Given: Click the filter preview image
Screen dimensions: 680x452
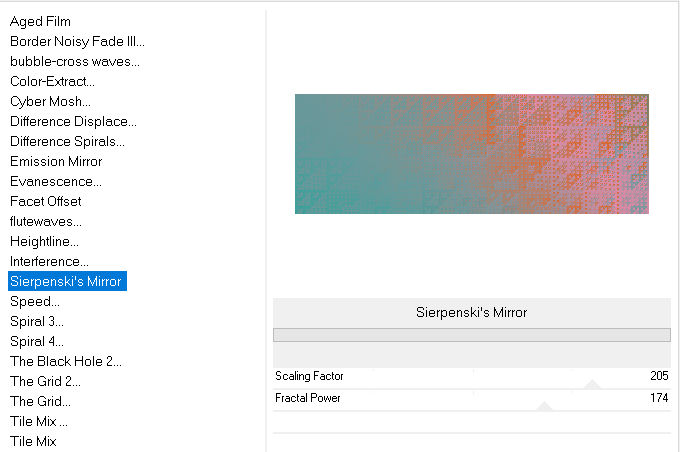Looking at the screenshot, I should pos(472,154).
